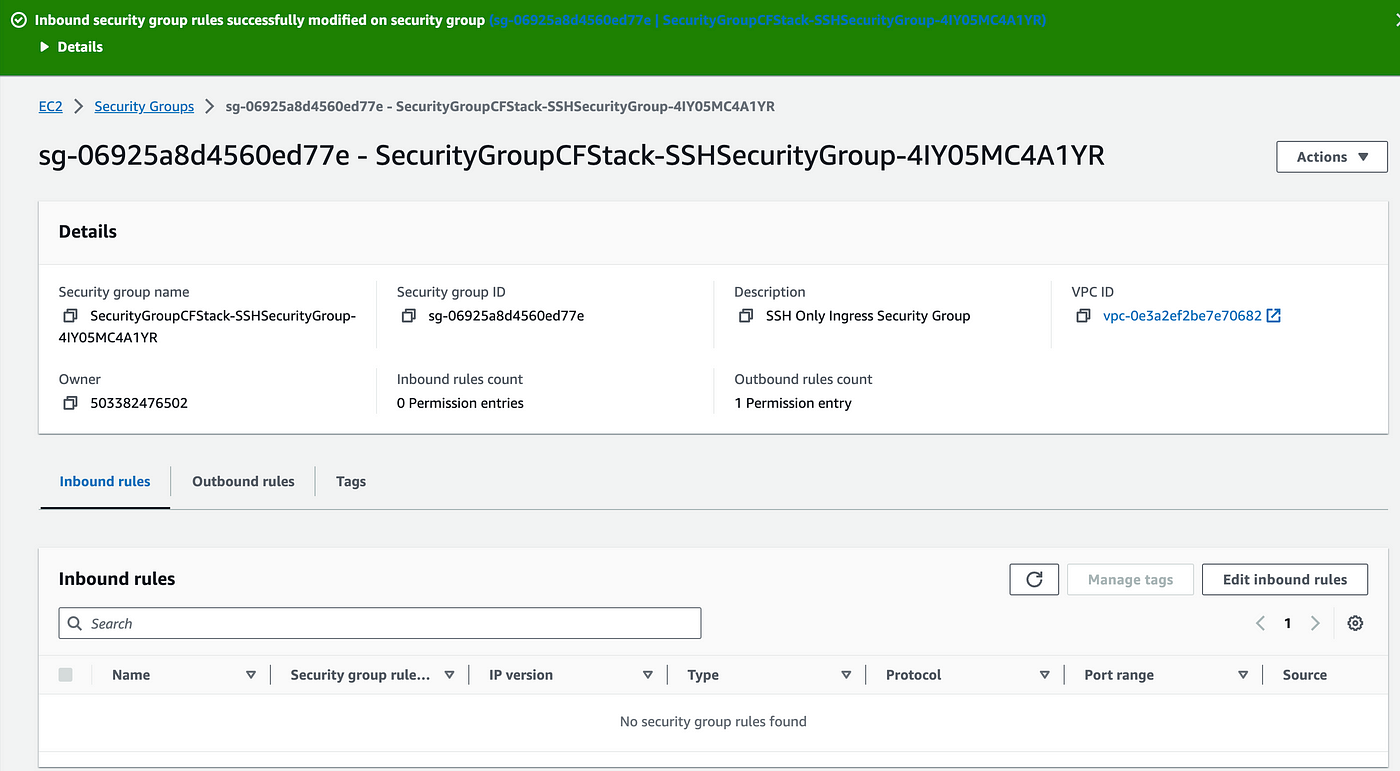Click the Port range column header

(1119, 675)
